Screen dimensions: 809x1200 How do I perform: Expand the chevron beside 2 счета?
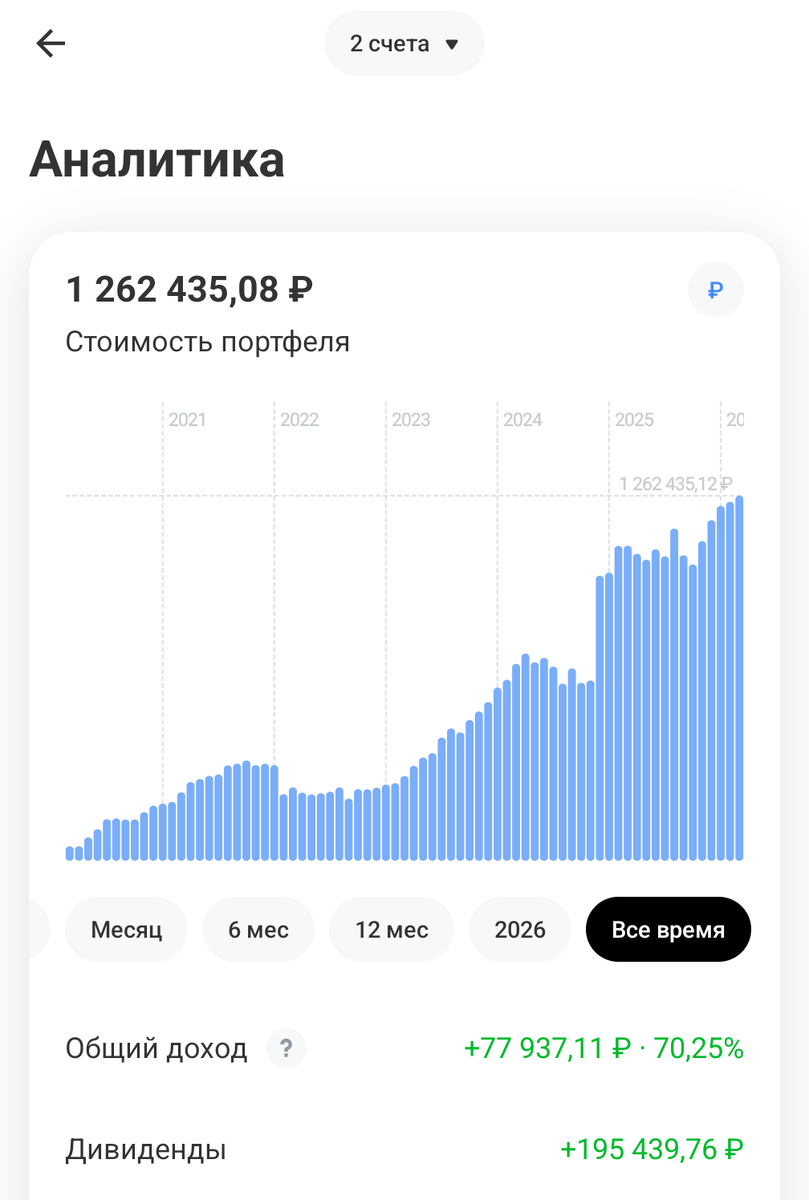[451, 43]
